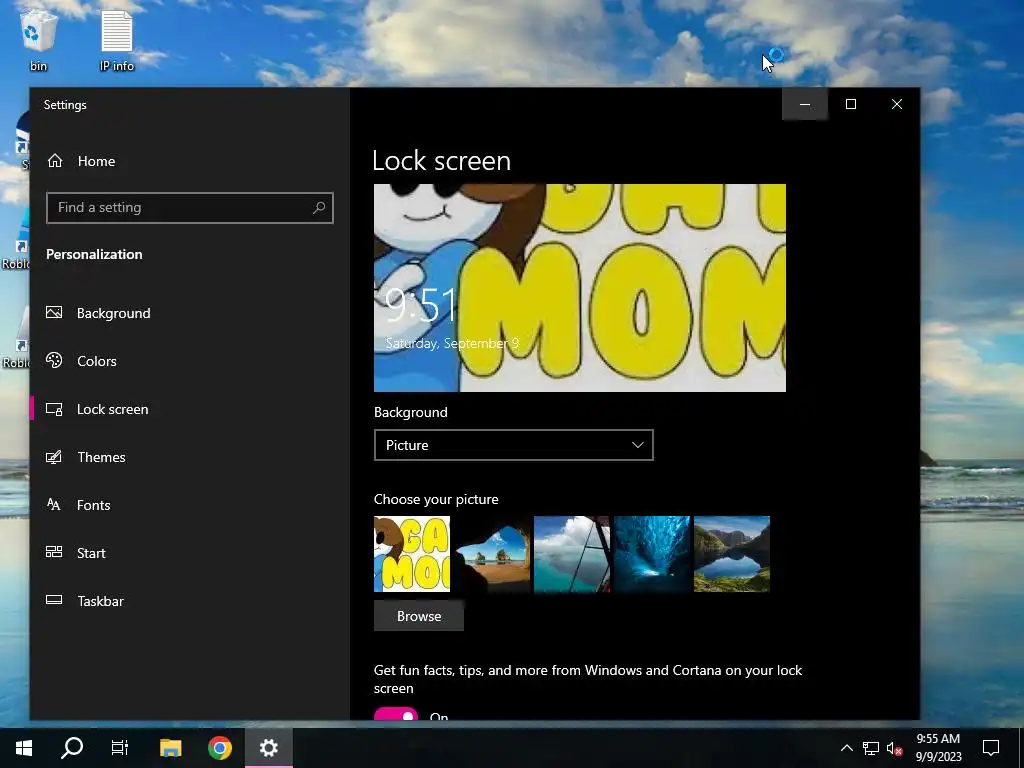Click the Themes brush icon
Viewport: 1024px width, 768px height.
pyautogui.click(x=54, y=456)
